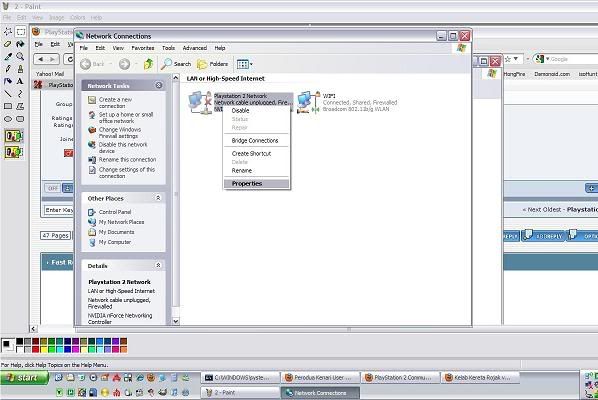Switch to 'PlayStation 2 Commu...' taskbar button
The height and width of the screenshot is (400, 598).
[400, 378]
